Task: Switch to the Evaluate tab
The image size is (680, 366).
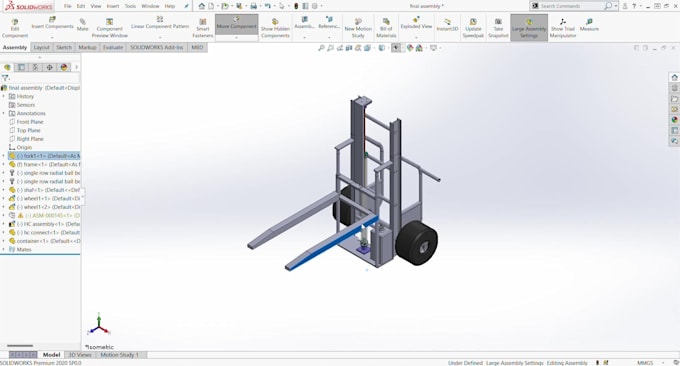Action: pos(113,47)
